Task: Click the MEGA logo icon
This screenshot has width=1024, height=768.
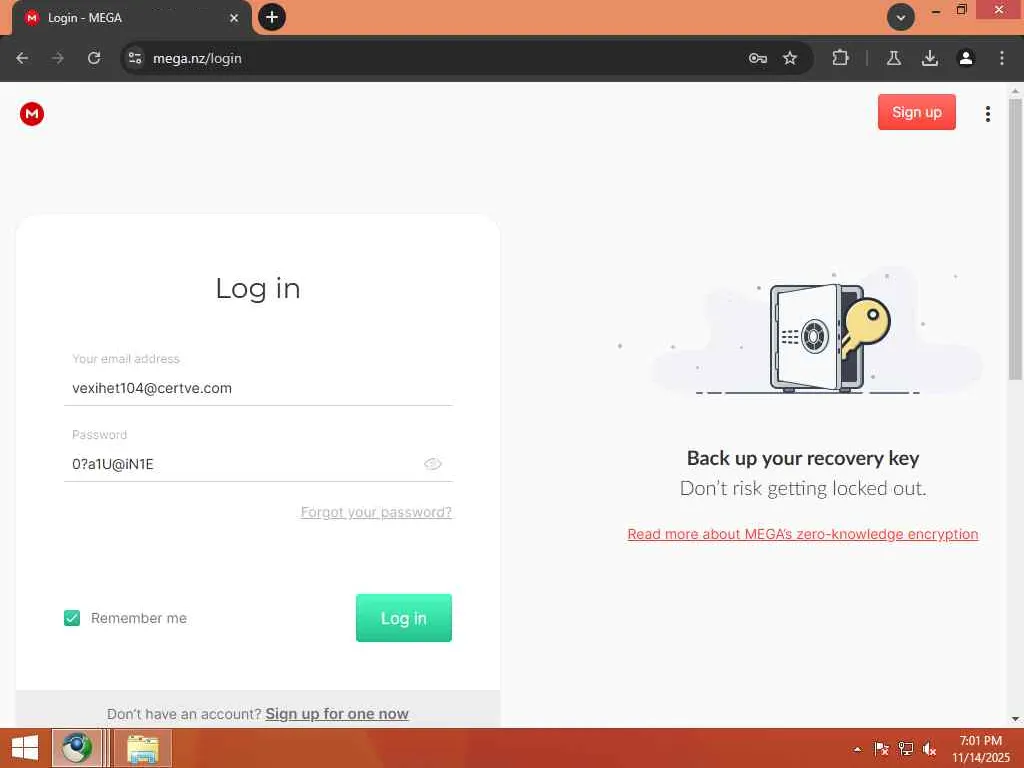Action: (x=31, y=114)
